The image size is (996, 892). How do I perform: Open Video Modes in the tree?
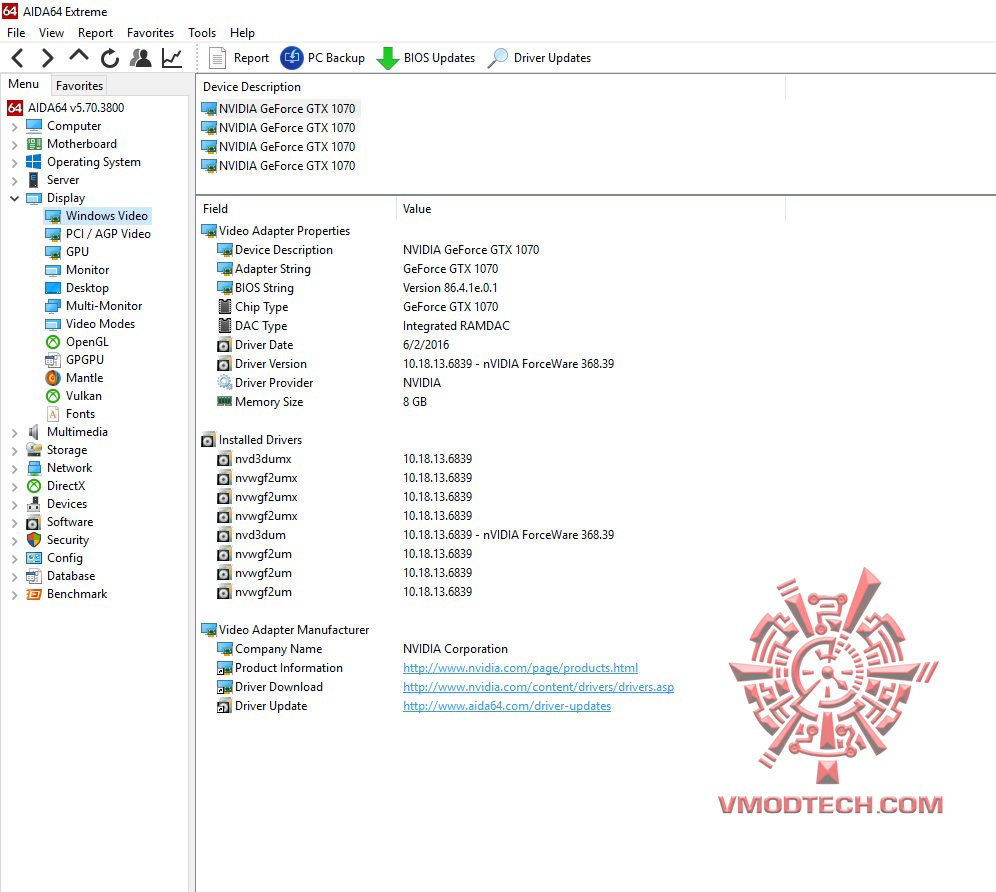(90, 324)
